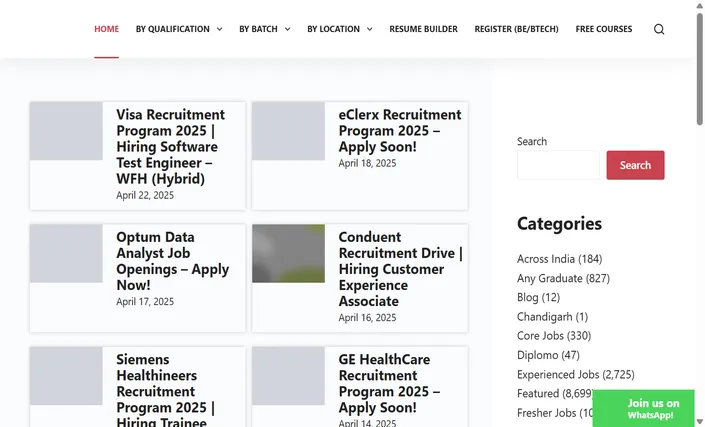Open the Across India (184) category
The width and height of the screenshot is (705, 427).
click(559, 259)
